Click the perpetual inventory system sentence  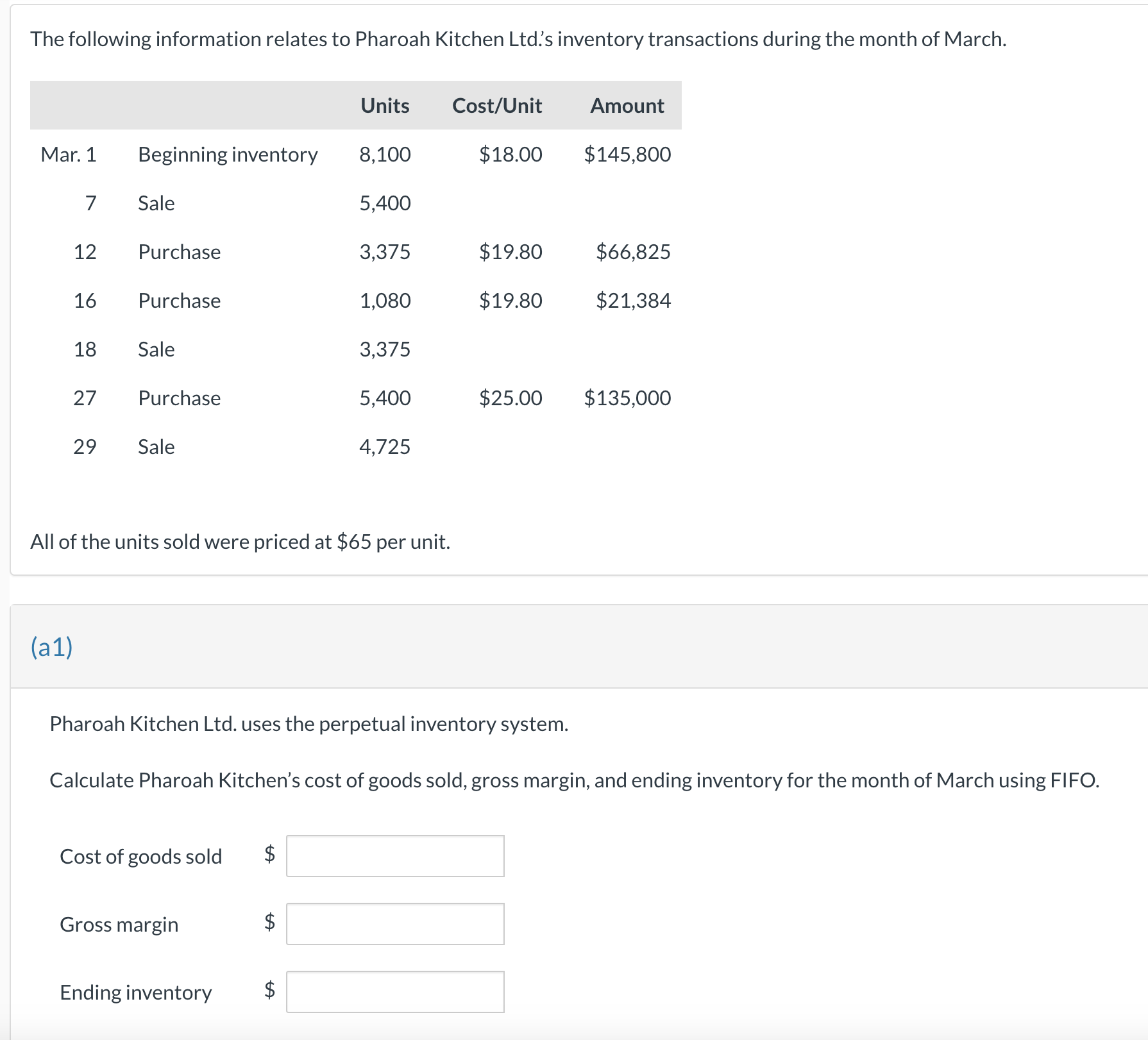[308, 724]
